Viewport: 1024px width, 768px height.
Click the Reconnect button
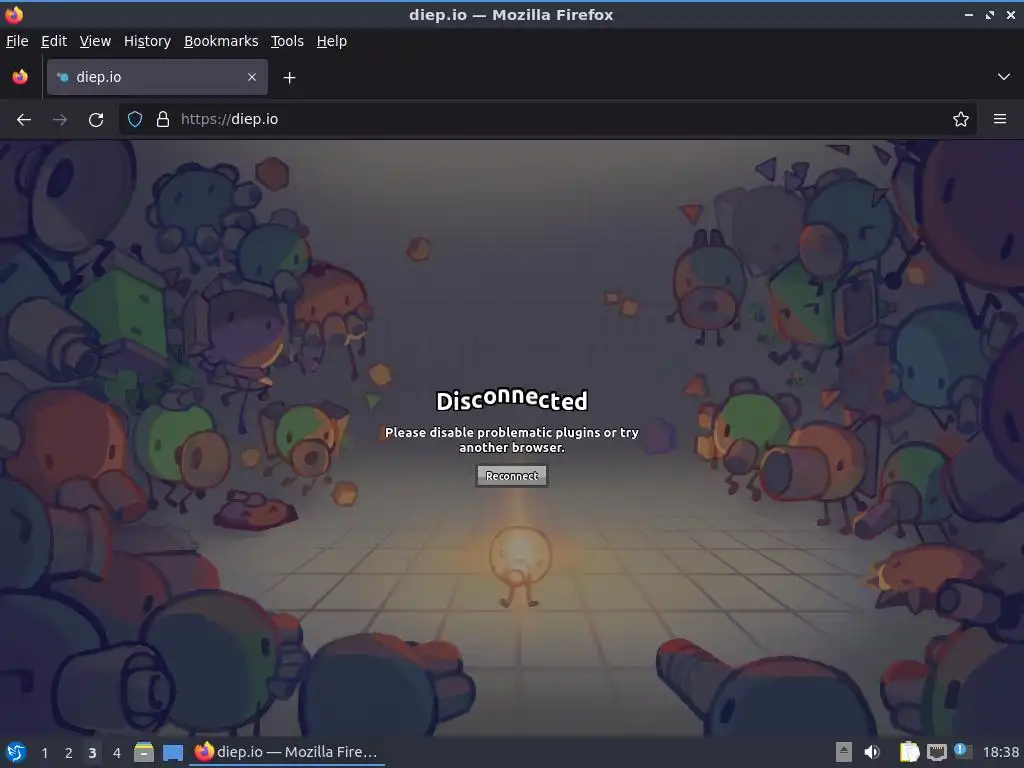point(511,476)
